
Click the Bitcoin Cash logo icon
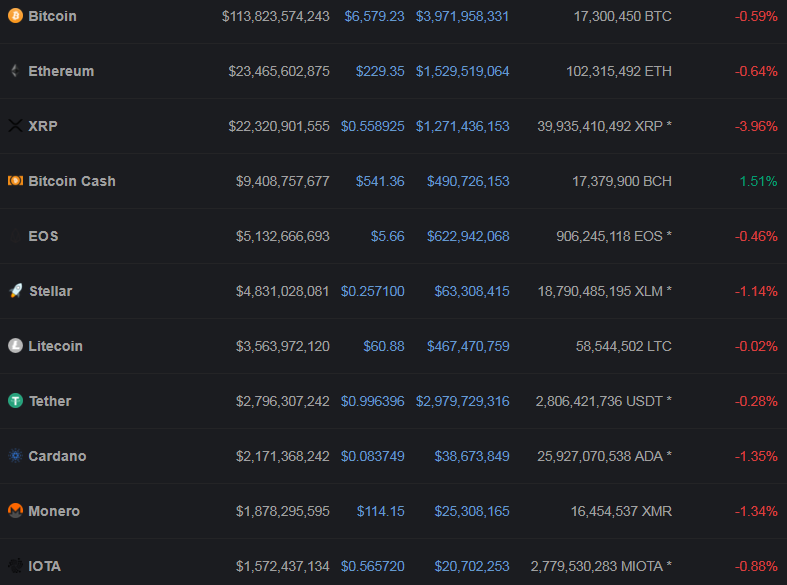(x=16, y=181)
